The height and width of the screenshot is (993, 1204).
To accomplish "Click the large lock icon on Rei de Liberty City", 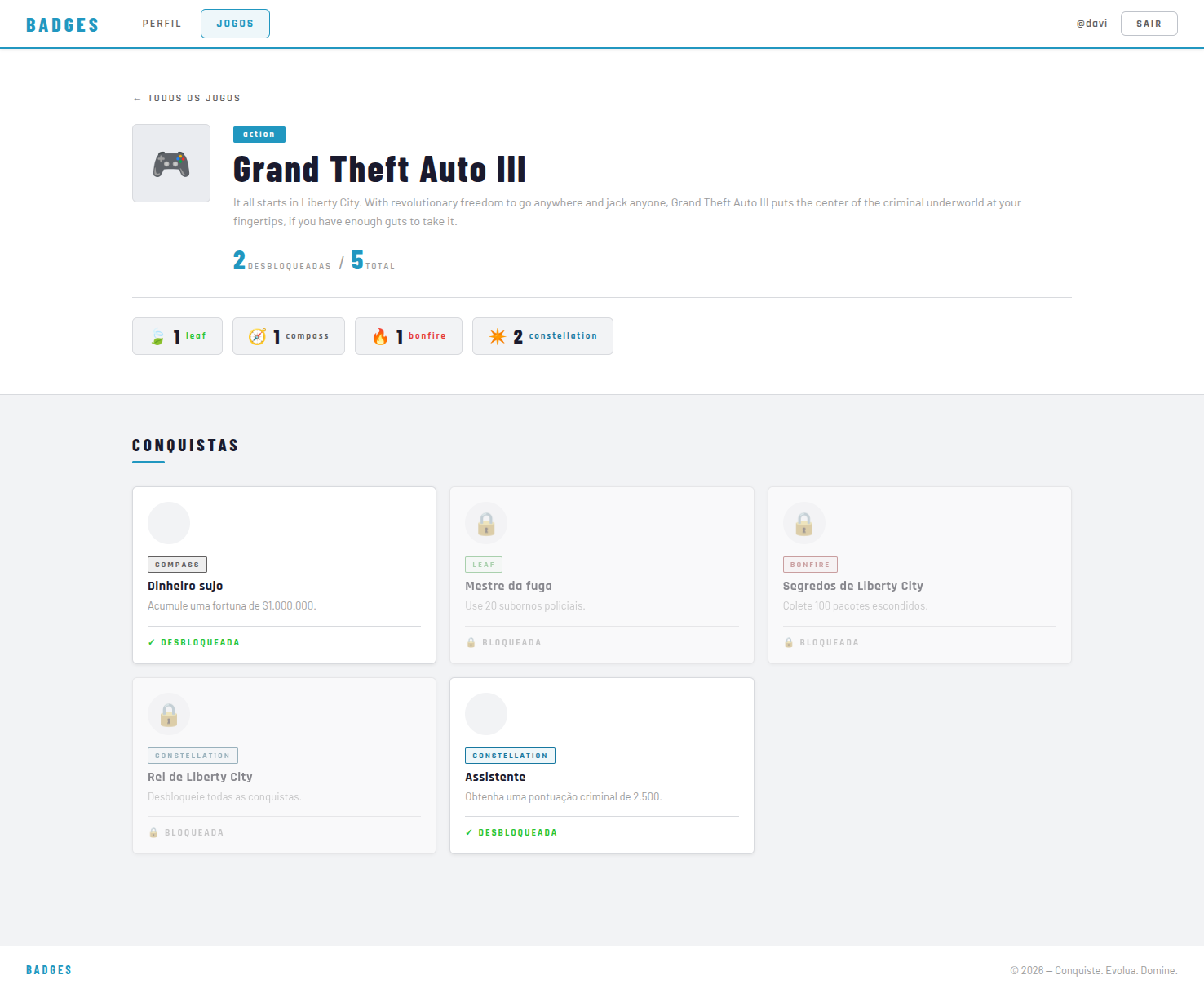I will pyautogui.click(x=169, y=714).
